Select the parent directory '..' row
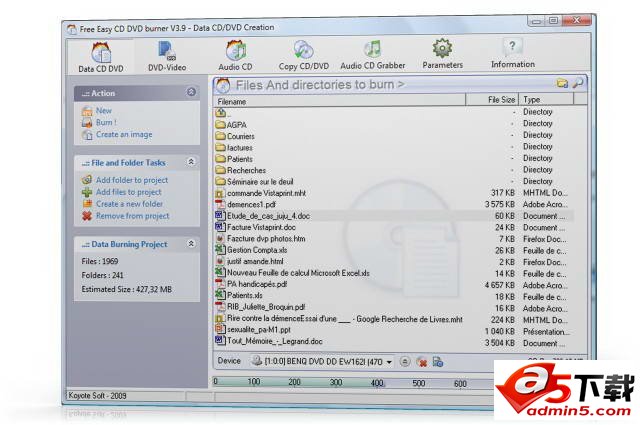The width and height of the screenshot is (640, 425). click(x=394, y=113)
